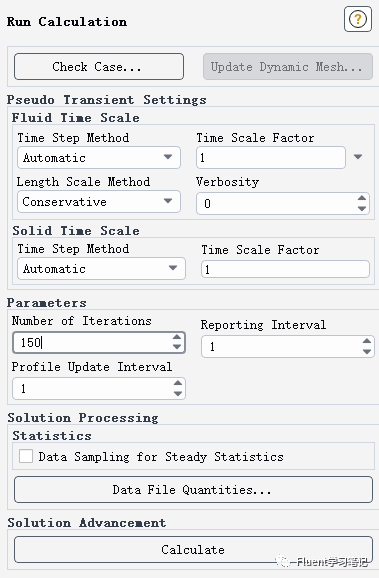Open Length Scale Method Conservative dropdown
The width and height of the screenshot is (379, 578).
coord(99,202)
